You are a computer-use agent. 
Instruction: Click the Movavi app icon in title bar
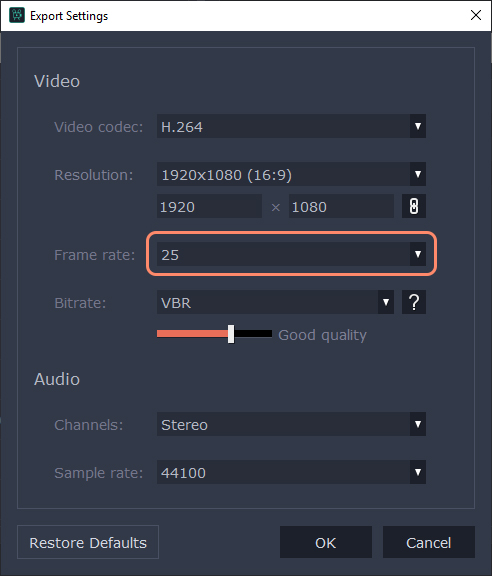pos(17,15)
